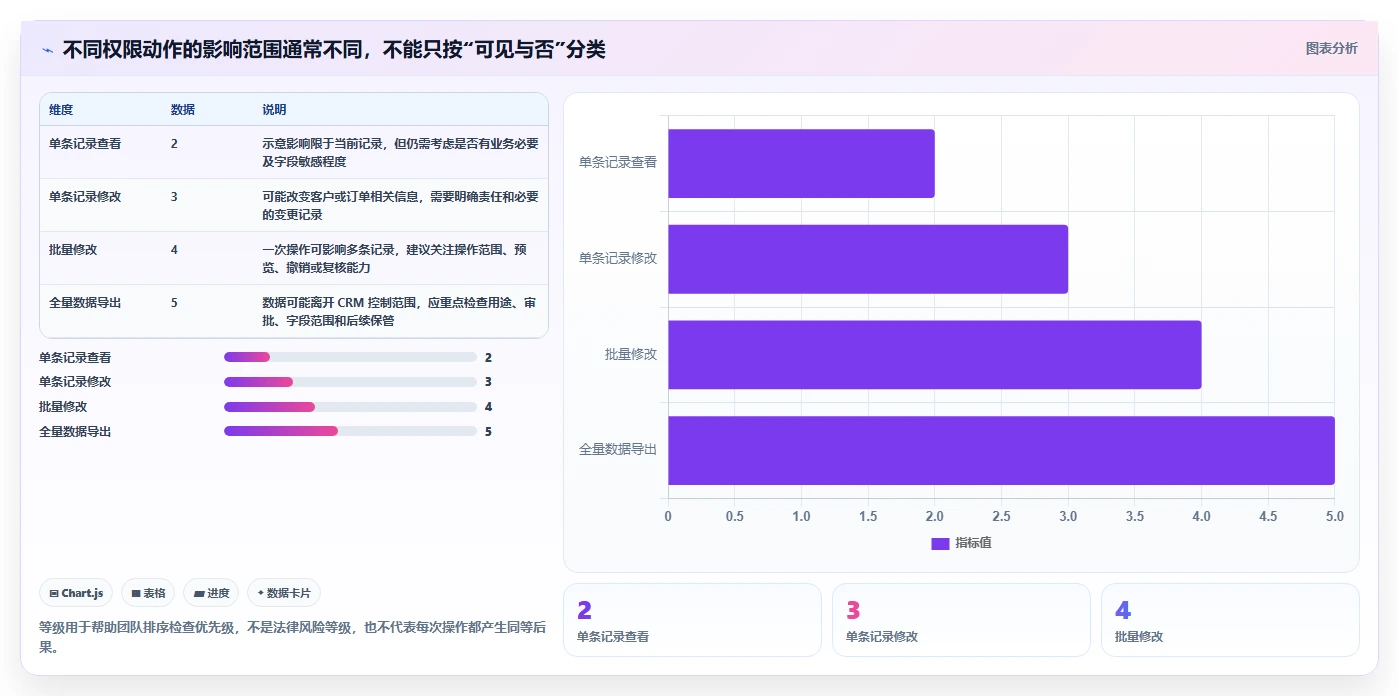1399x696 pixels.
Task: Click the page title about 权限动作
Action: point(334,49)
